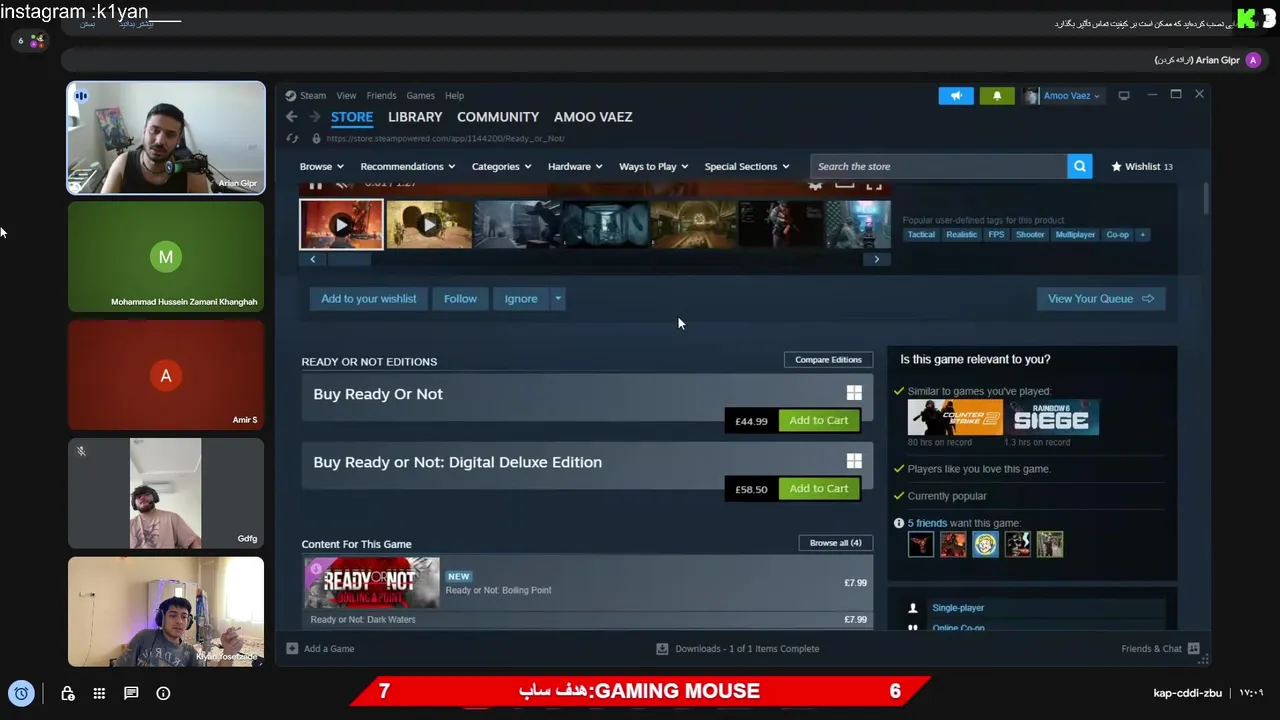Click the 5 friends link
The width and height of the screenshot is (1280, 720).
927,523
